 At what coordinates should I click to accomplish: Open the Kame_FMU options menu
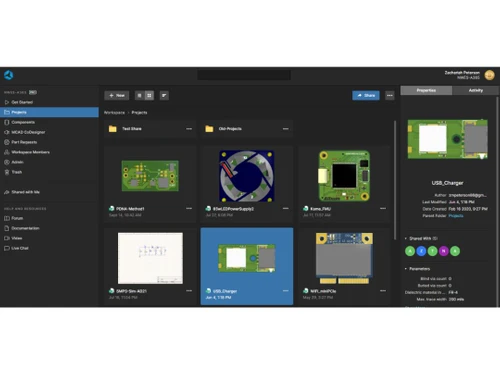383,208
